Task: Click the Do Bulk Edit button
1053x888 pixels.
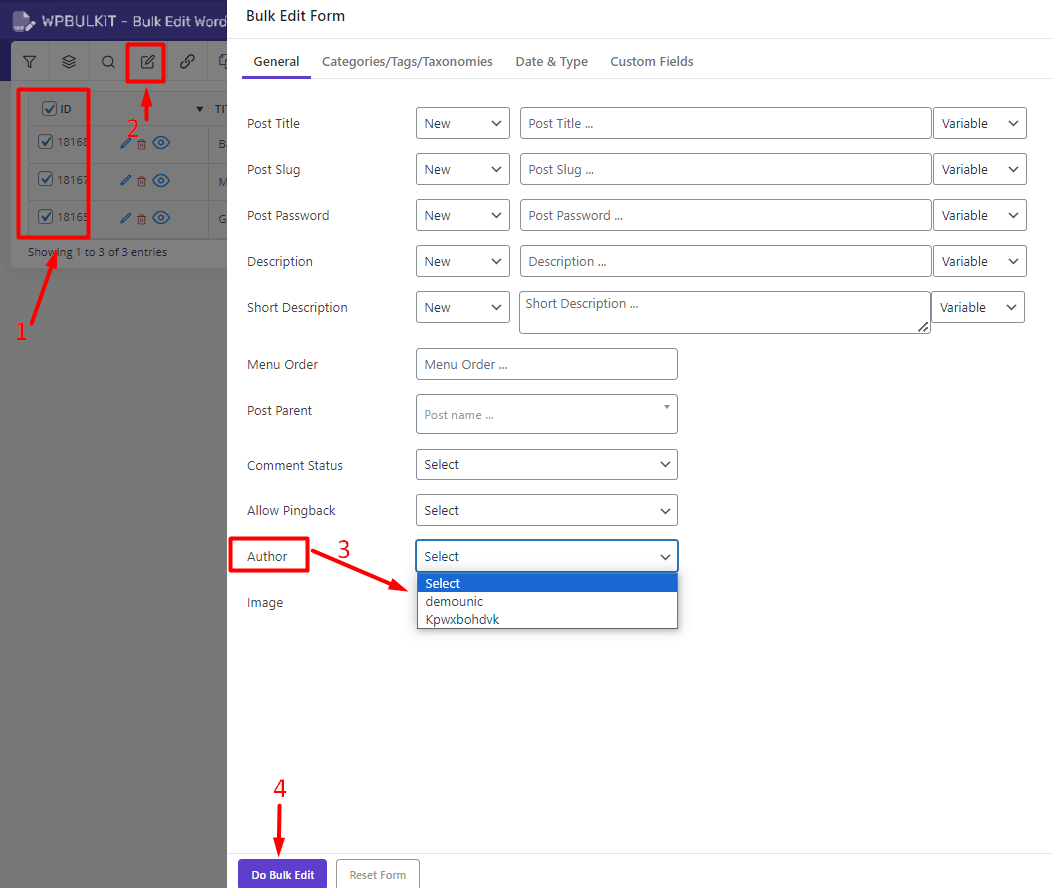Action: pos(282,873)
